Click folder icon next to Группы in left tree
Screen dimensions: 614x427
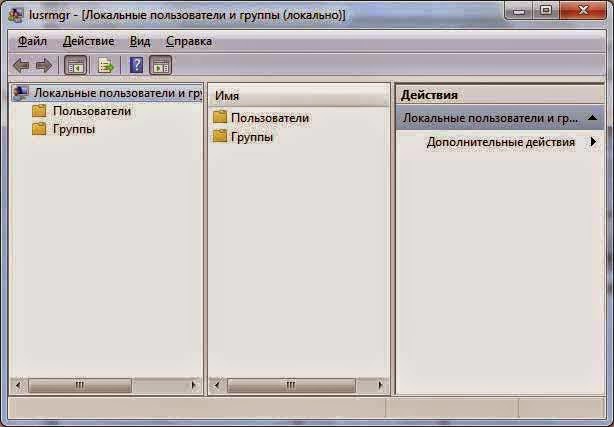point(39,128)
